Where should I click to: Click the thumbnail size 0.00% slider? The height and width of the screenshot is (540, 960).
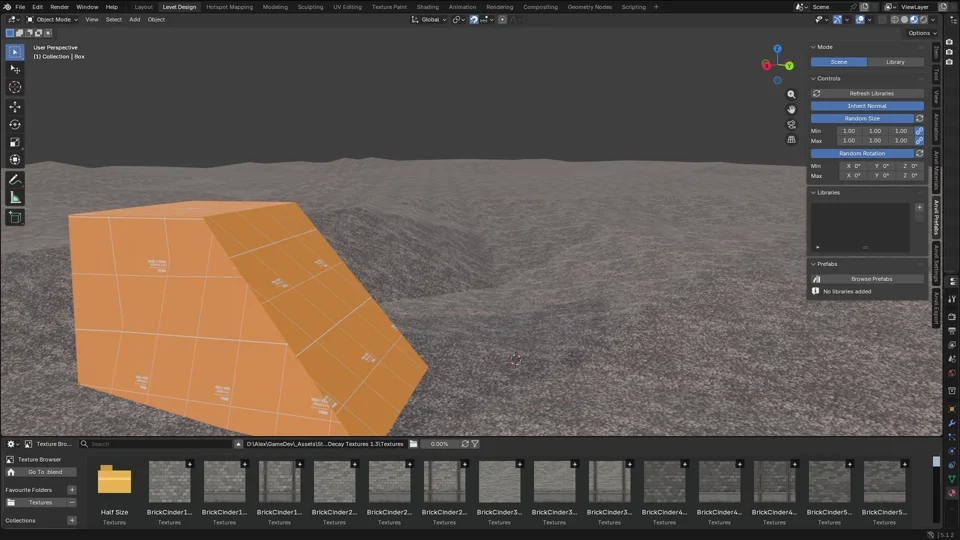(x=439, y=444)
